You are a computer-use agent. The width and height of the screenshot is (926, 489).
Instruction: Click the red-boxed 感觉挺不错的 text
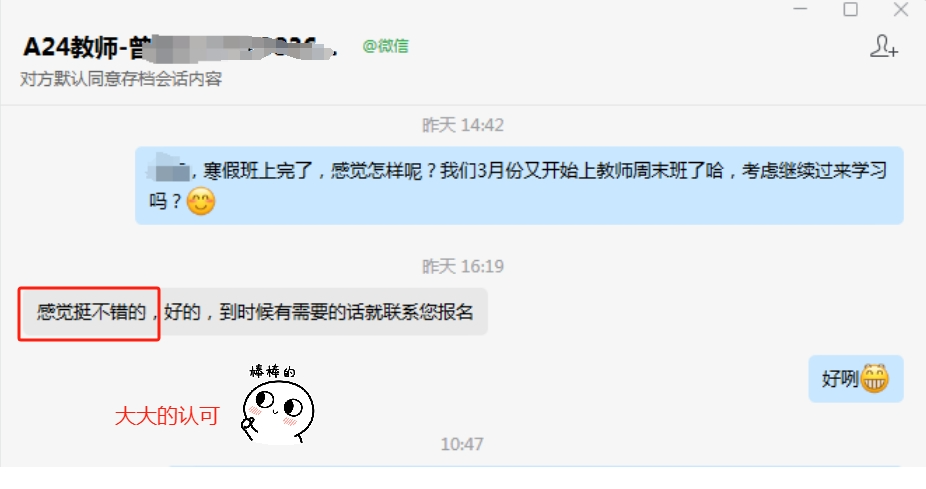(x=92, y=312)
